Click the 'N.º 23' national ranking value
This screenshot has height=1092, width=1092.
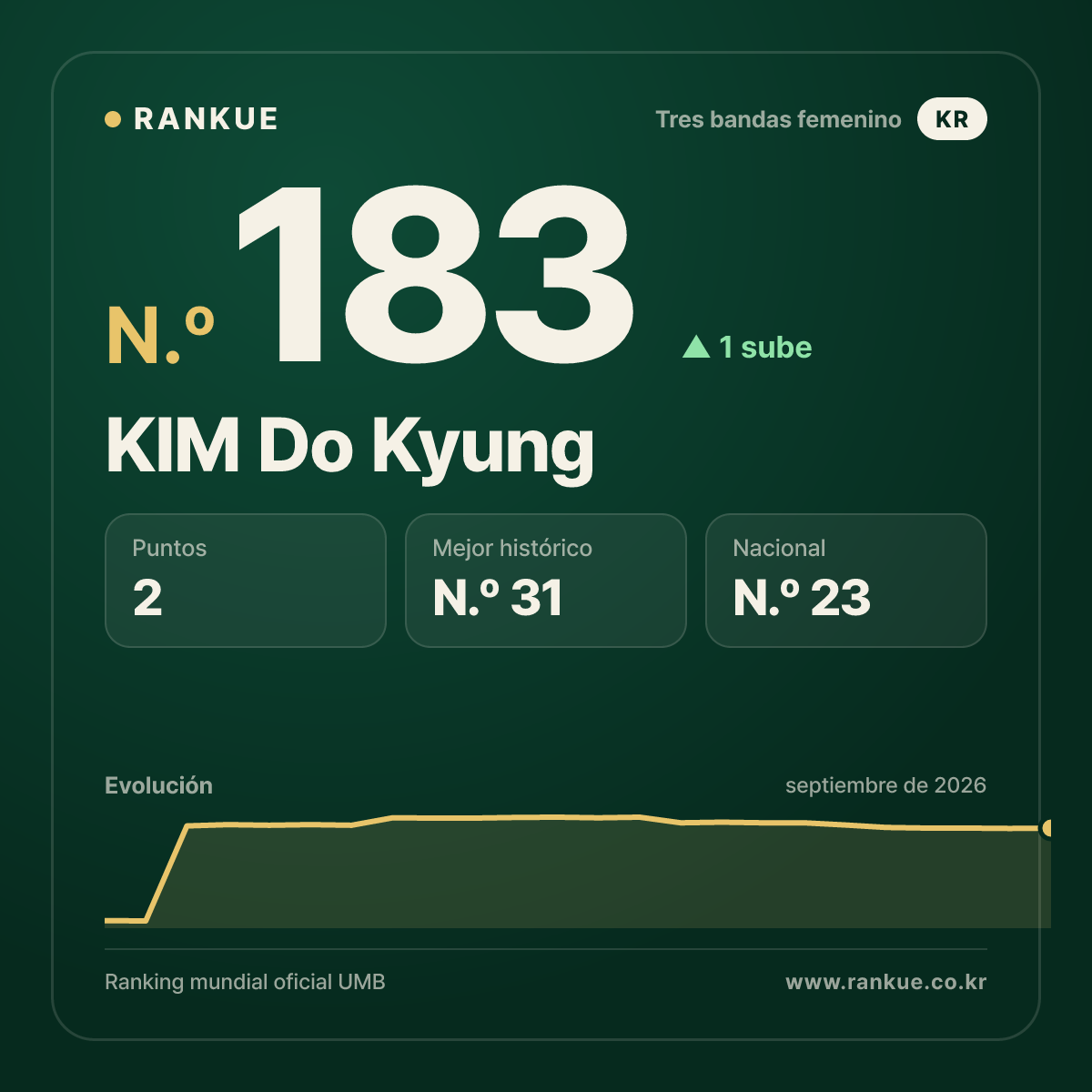(802, 598)
